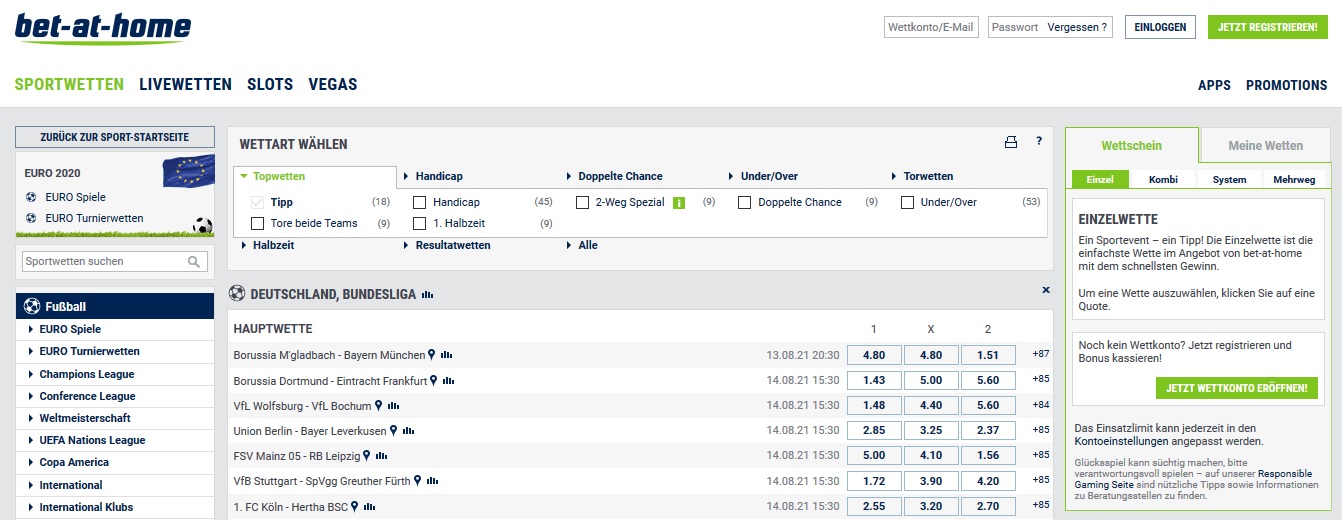1342x520 pixels.
Task: Click the green info icon beside 2-Weg Spezial
Action: point(679,203)
